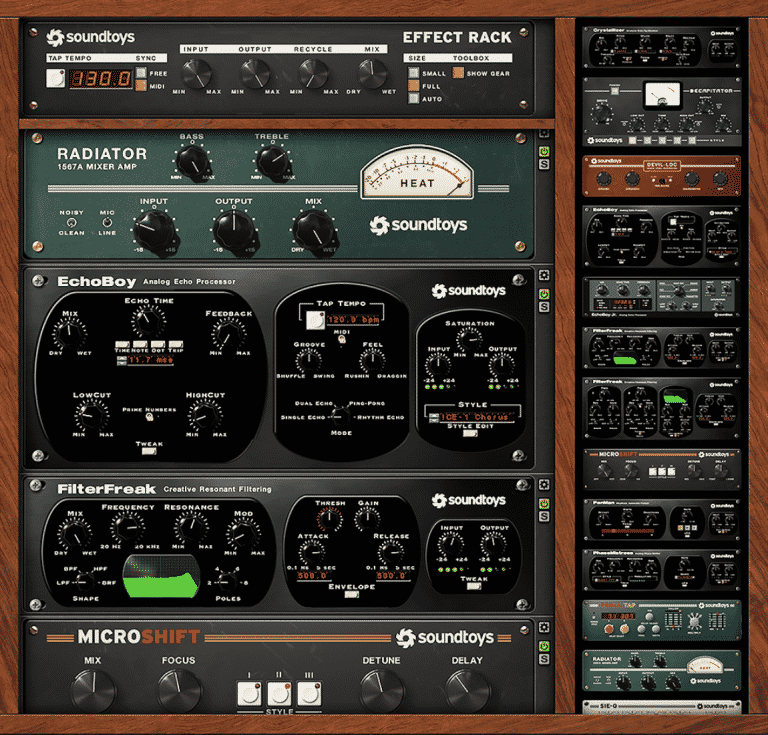Open EchoBoy Tweak panel button
This screenshot has width=768, height=735.
pos(149,451)
